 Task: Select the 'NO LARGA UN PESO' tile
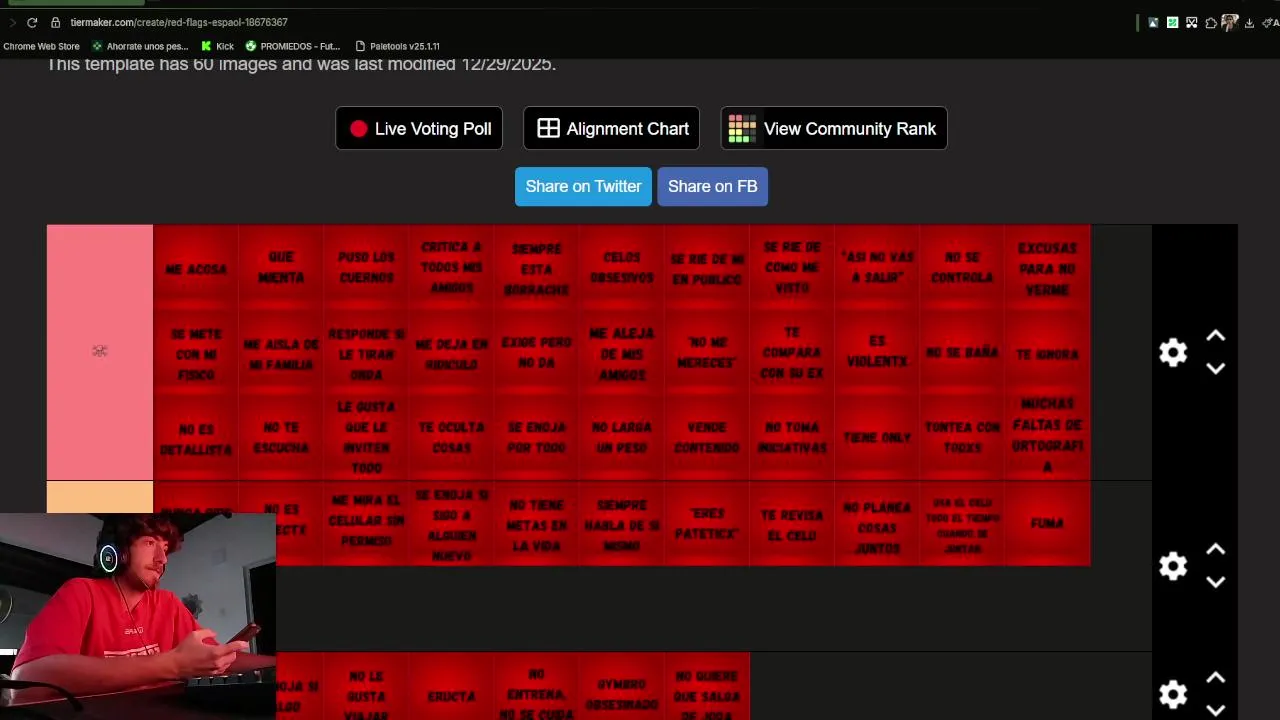click(621, 438)
